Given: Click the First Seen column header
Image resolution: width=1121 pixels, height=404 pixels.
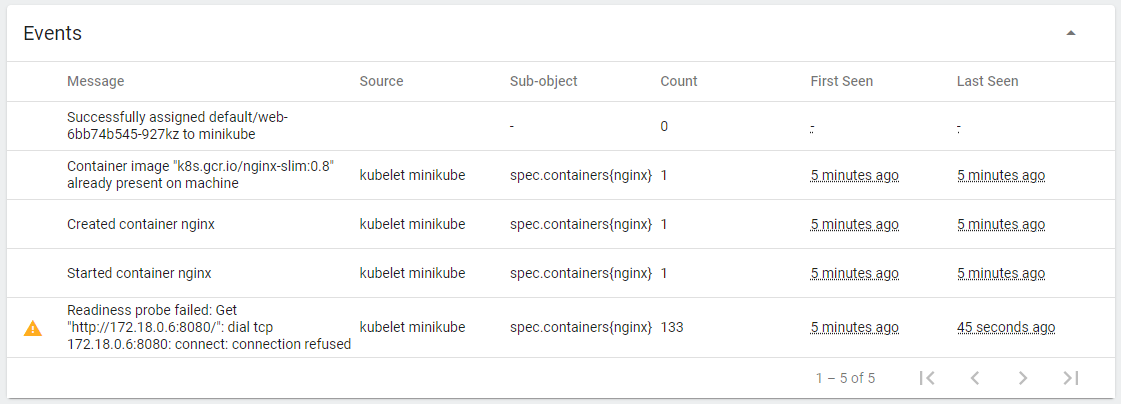Looking at the screenshot, I should (841, 82).
